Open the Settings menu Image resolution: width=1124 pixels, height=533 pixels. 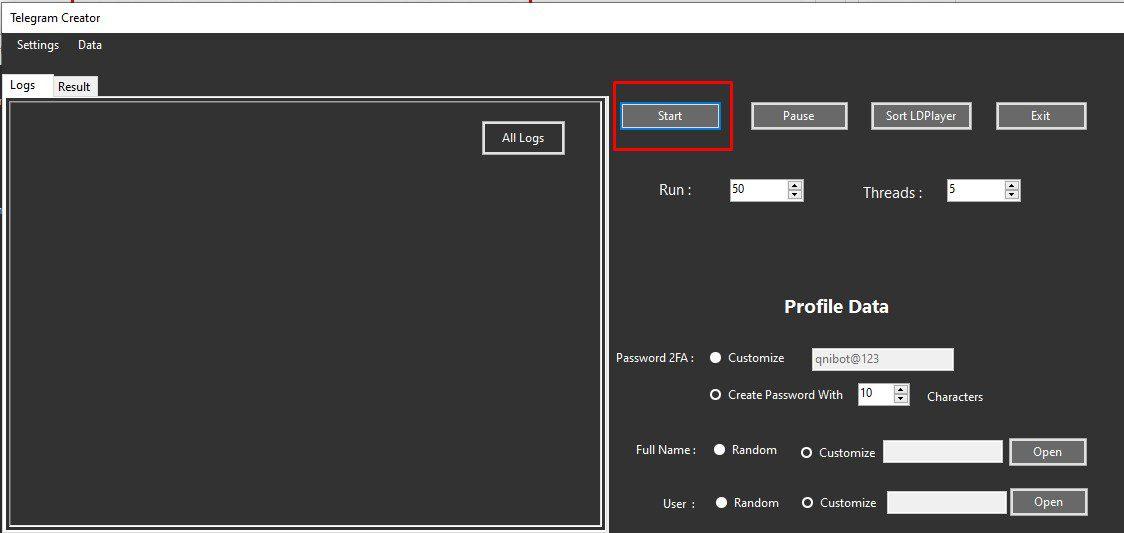pos(38,45)
